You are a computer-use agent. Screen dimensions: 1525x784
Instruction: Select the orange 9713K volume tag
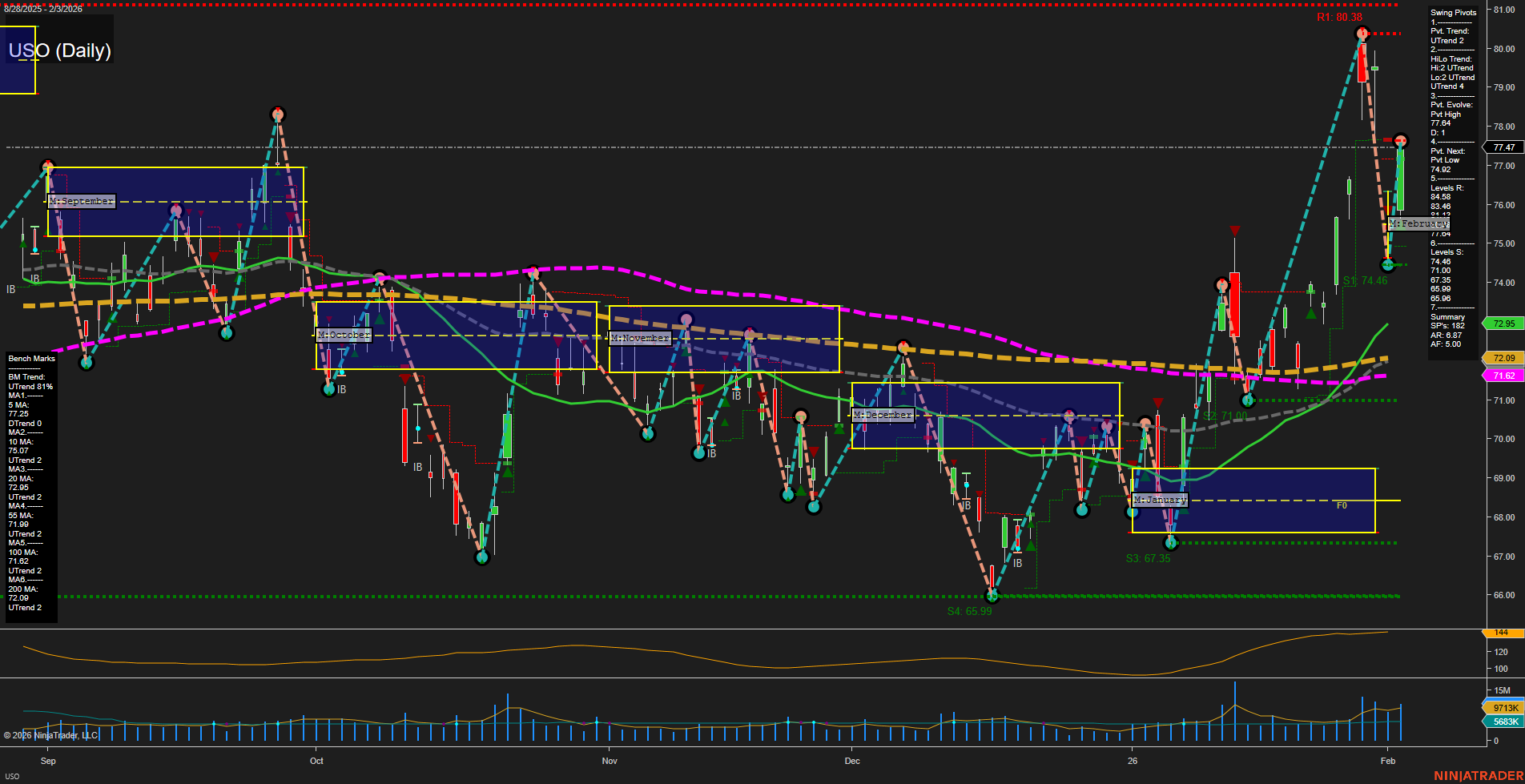coord(1505,708)
